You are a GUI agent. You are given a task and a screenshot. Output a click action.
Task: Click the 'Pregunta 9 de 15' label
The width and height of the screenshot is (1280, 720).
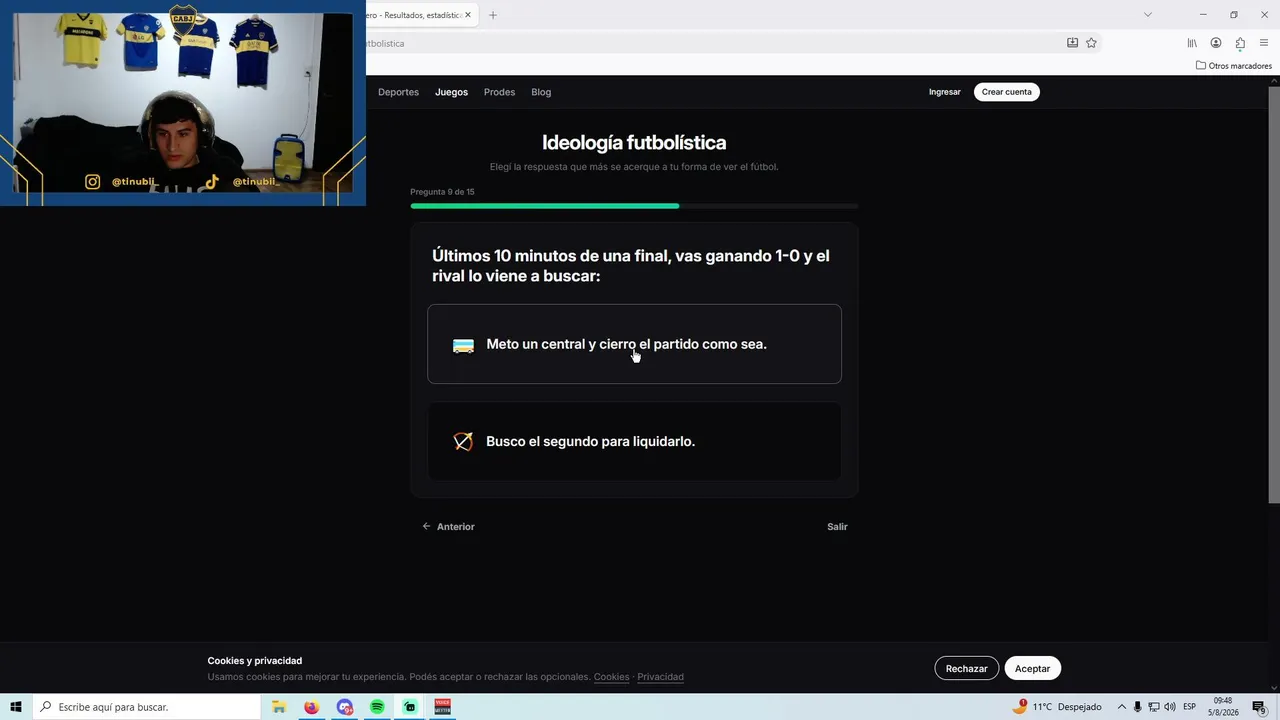coord(442,192)
